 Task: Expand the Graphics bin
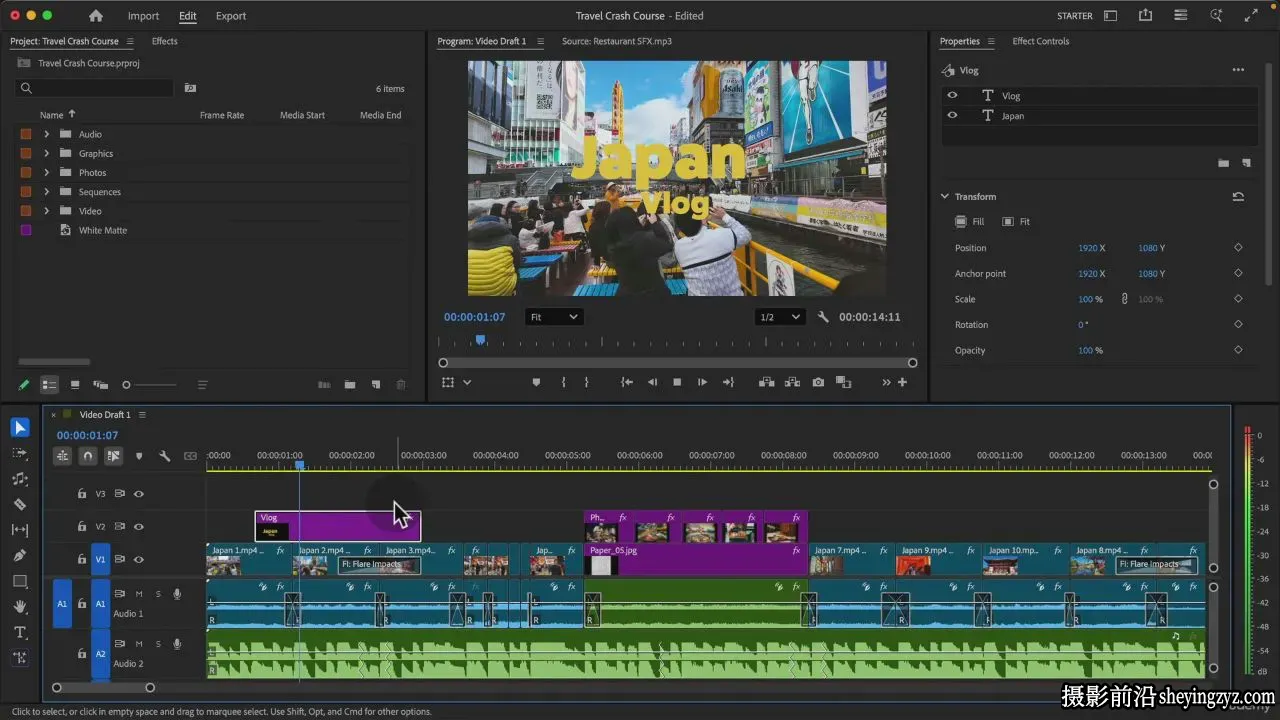click(x=46, y=153)
